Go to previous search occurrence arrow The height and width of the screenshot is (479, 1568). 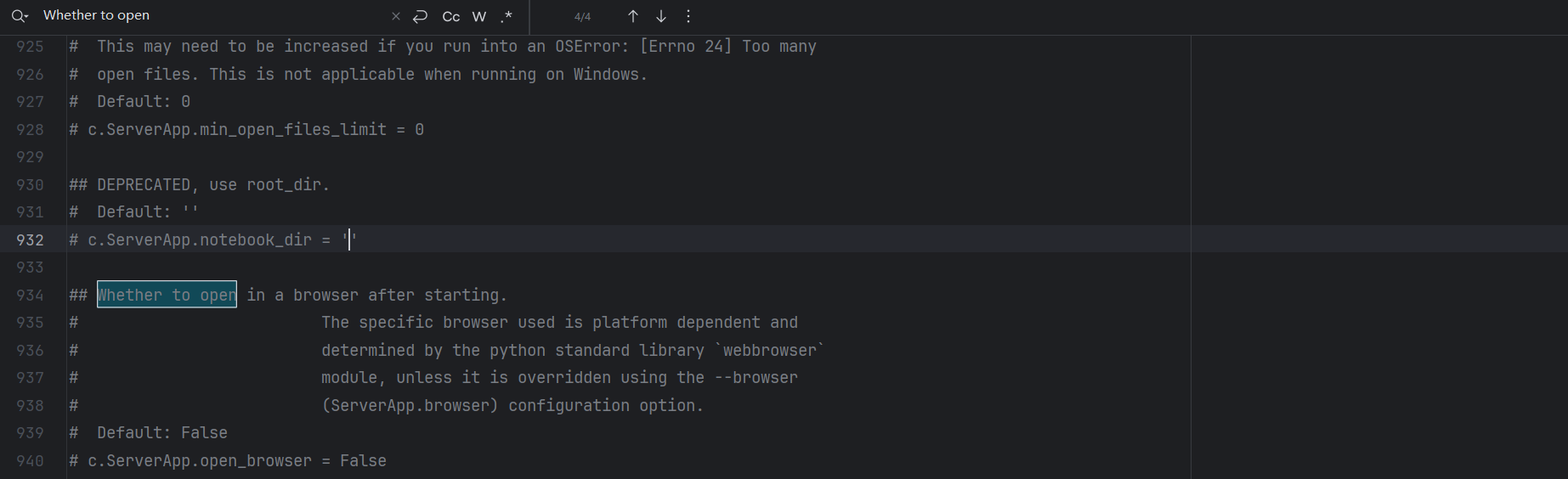point(633,16)
